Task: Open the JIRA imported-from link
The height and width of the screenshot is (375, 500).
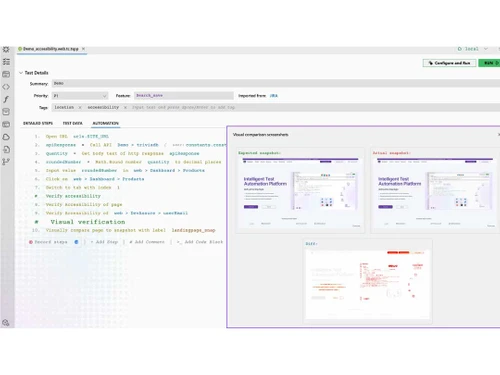Action: 274,96
